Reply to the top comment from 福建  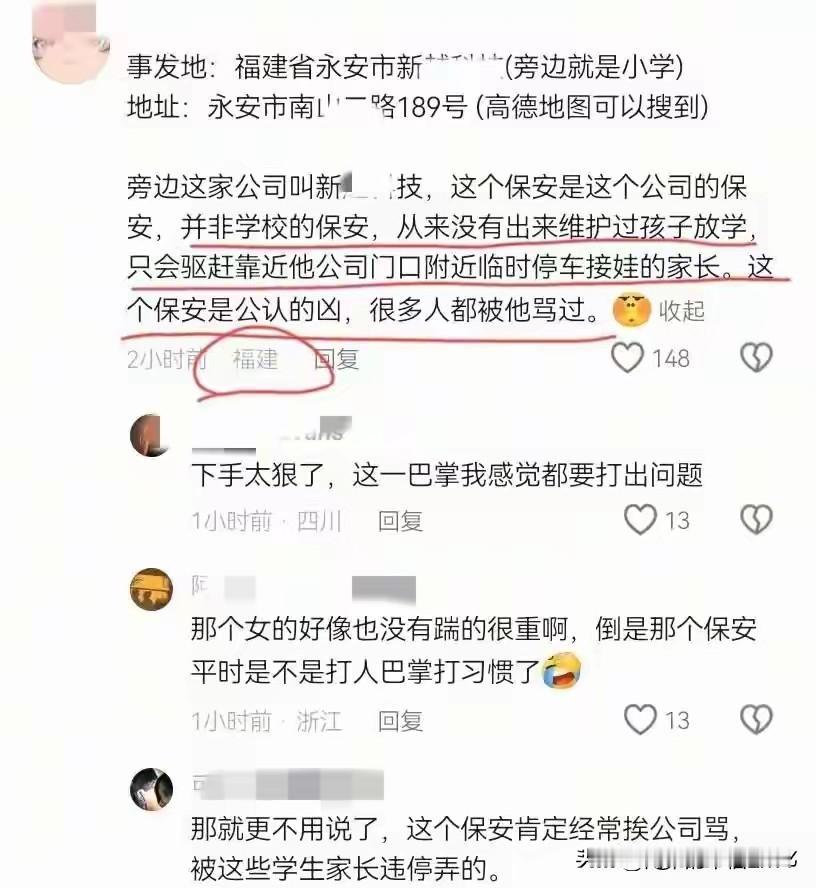[x=337, y=359]
